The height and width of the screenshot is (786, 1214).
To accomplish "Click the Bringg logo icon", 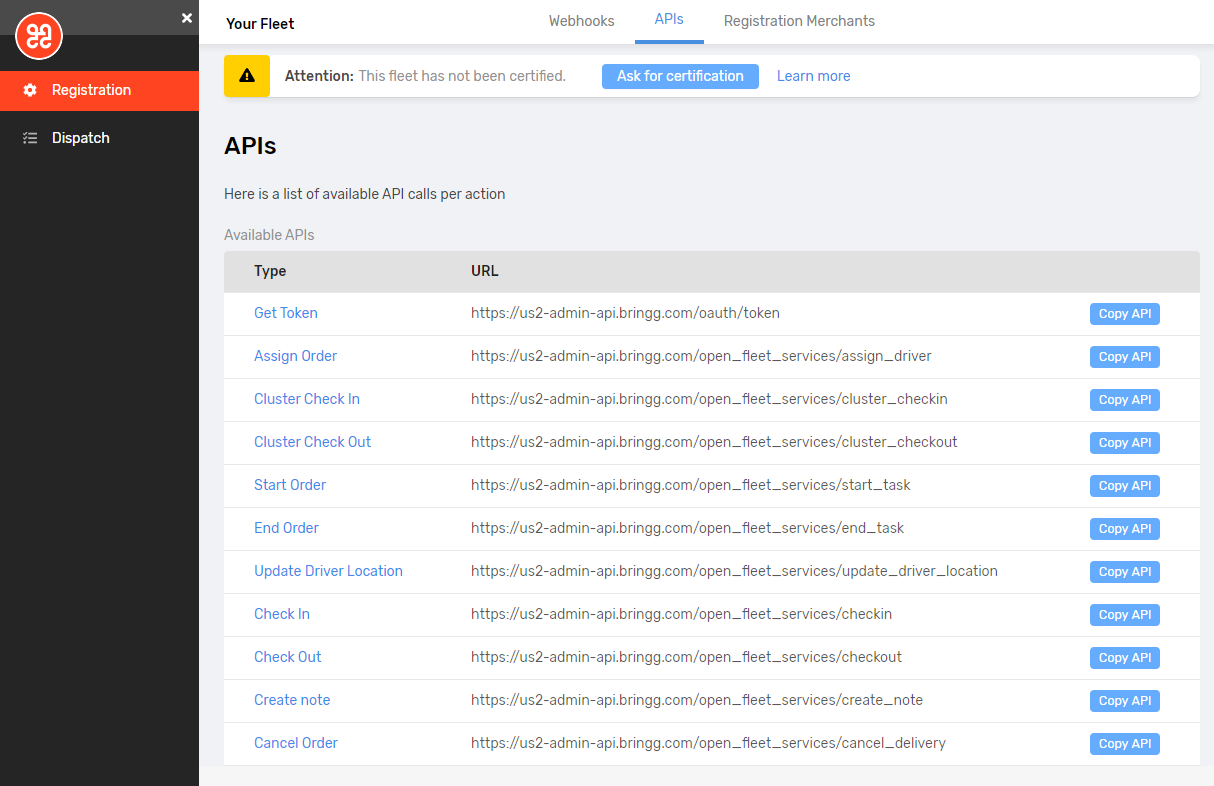I will tap(39, 37).
